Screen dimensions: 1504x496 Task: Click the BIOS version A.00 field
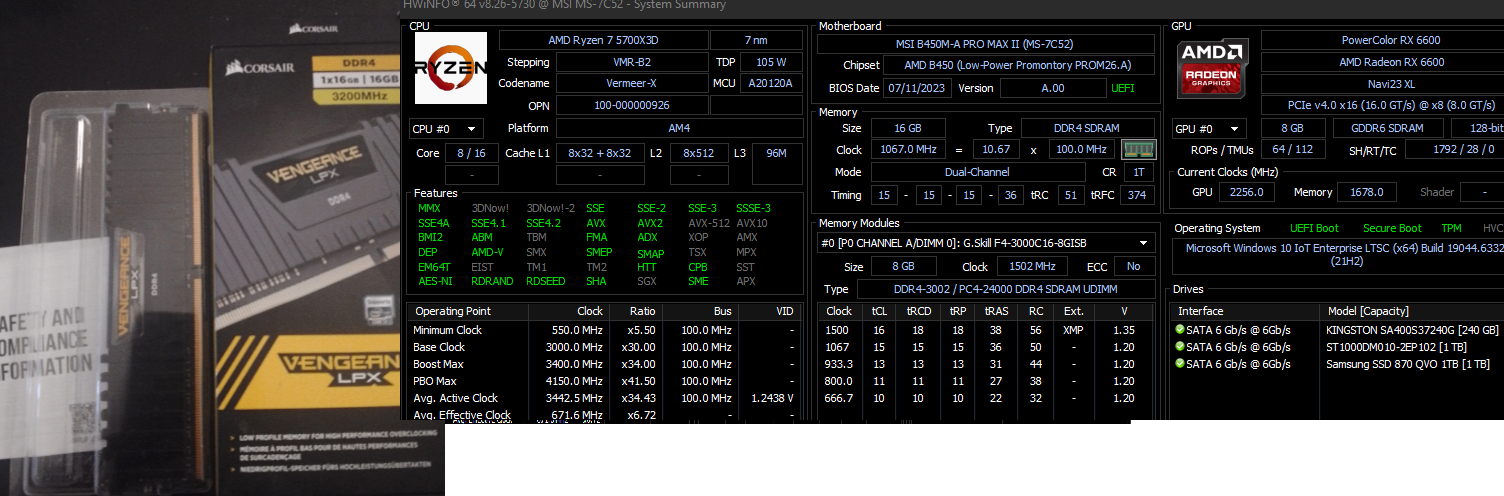(x=1052, y=88)
